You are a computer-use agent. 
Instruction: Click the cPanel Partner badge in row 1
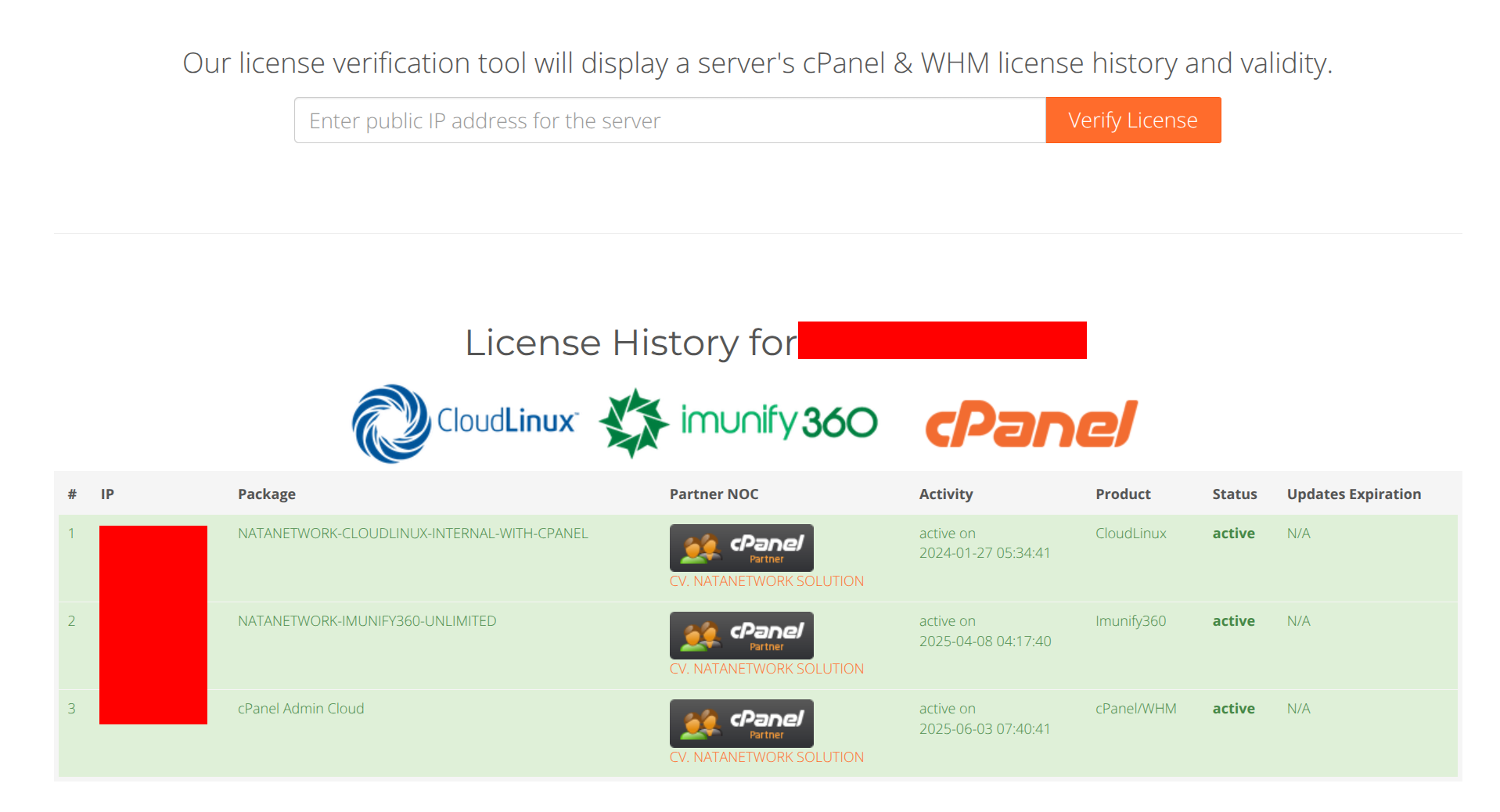741,548
